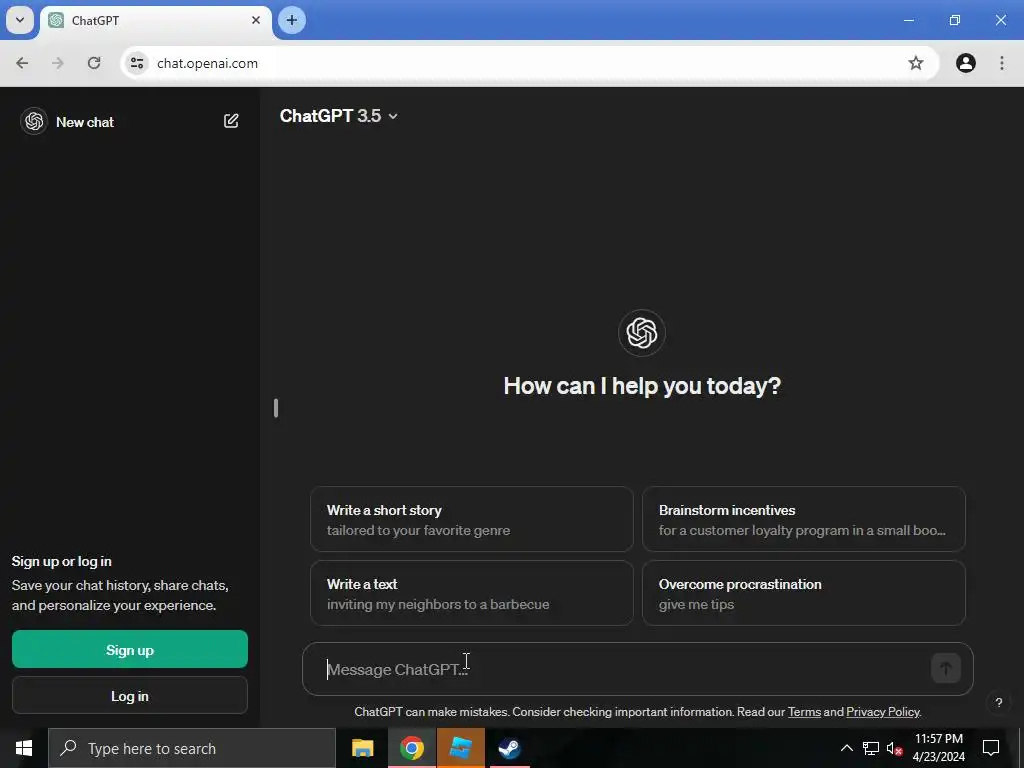This screenshot has width=1024, height=768.
Task: Click the browser back arrow
Action: (22, 63)
